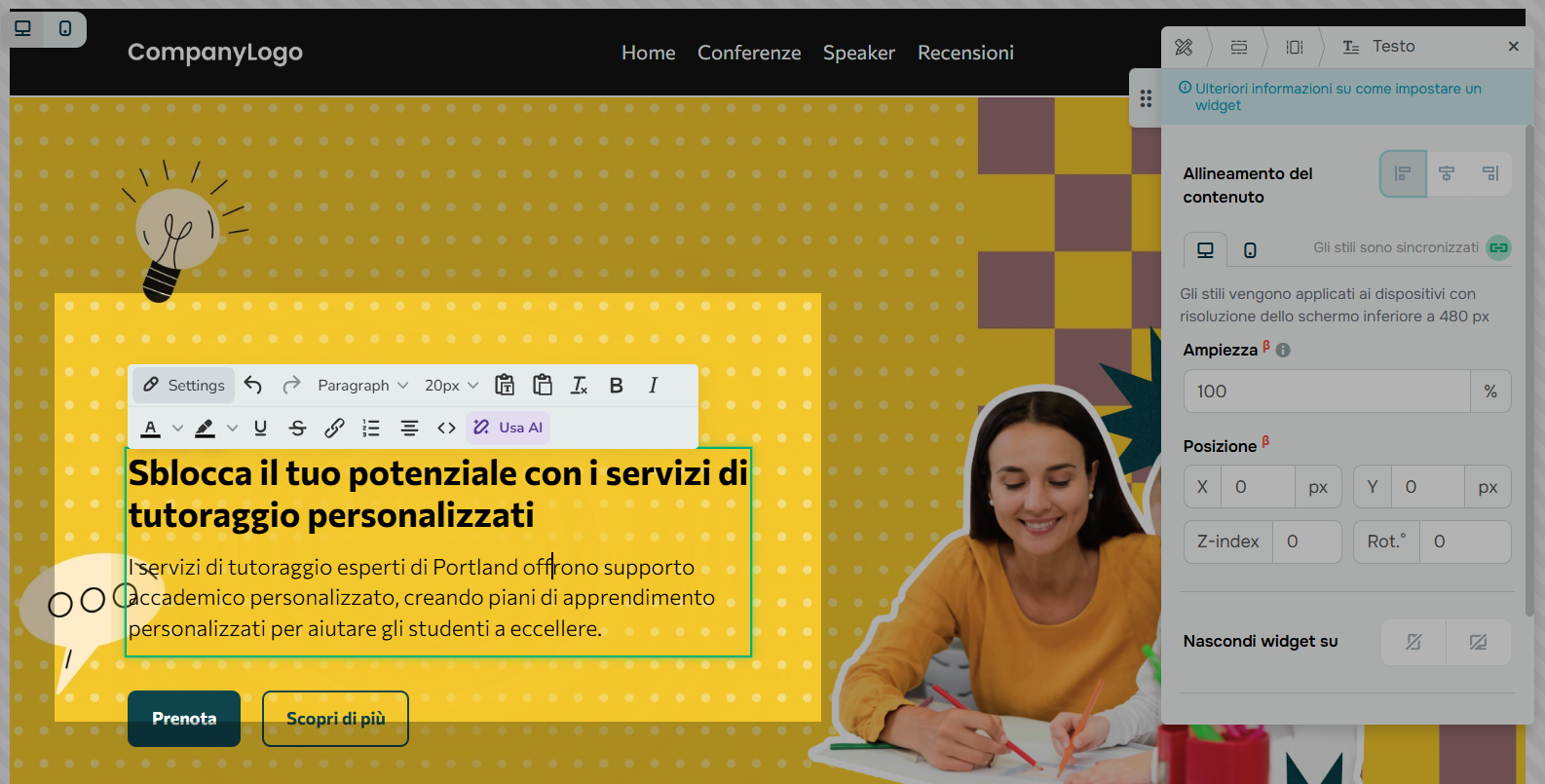Apply bold formatting
Image resolution: width=1545 pixels, height=784 pixels.
617,386
